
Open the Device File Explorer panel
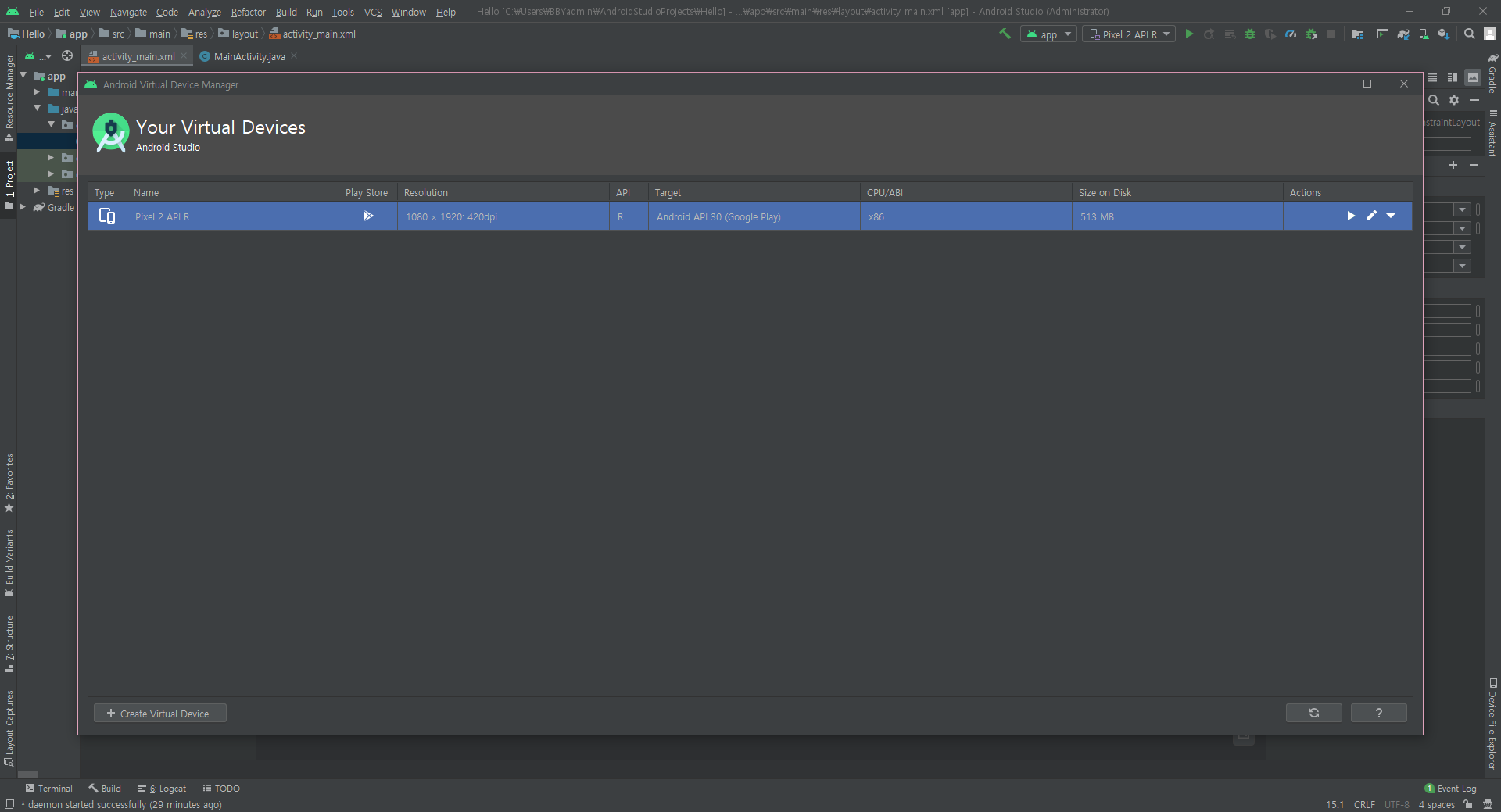[1492, 724]
